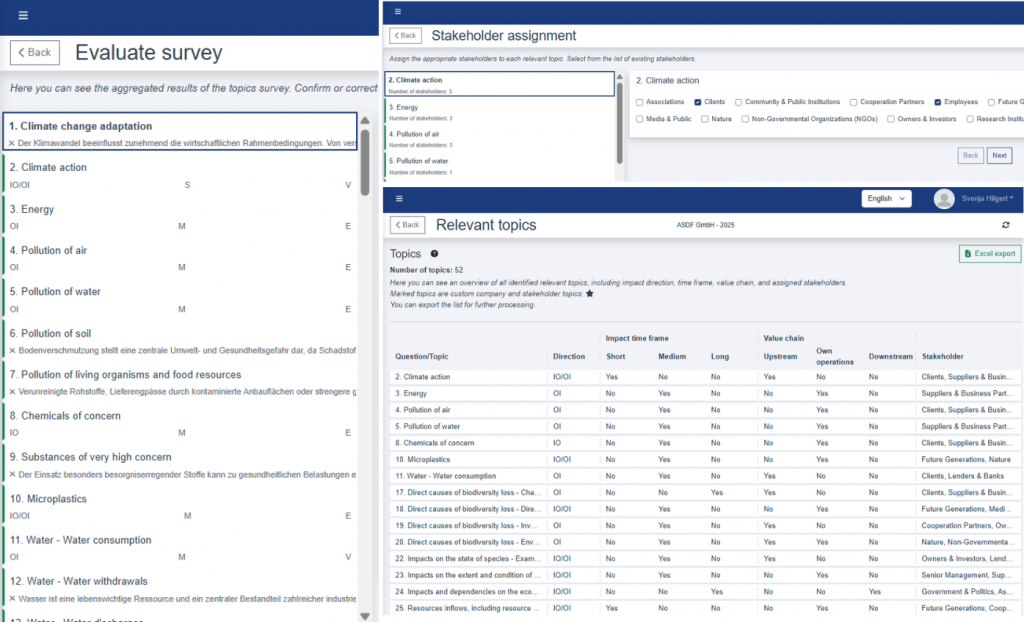Open hamburger menu above Stakeholder assignment
Viewport: 1024px width, 622px height.
tap(399, 12)
